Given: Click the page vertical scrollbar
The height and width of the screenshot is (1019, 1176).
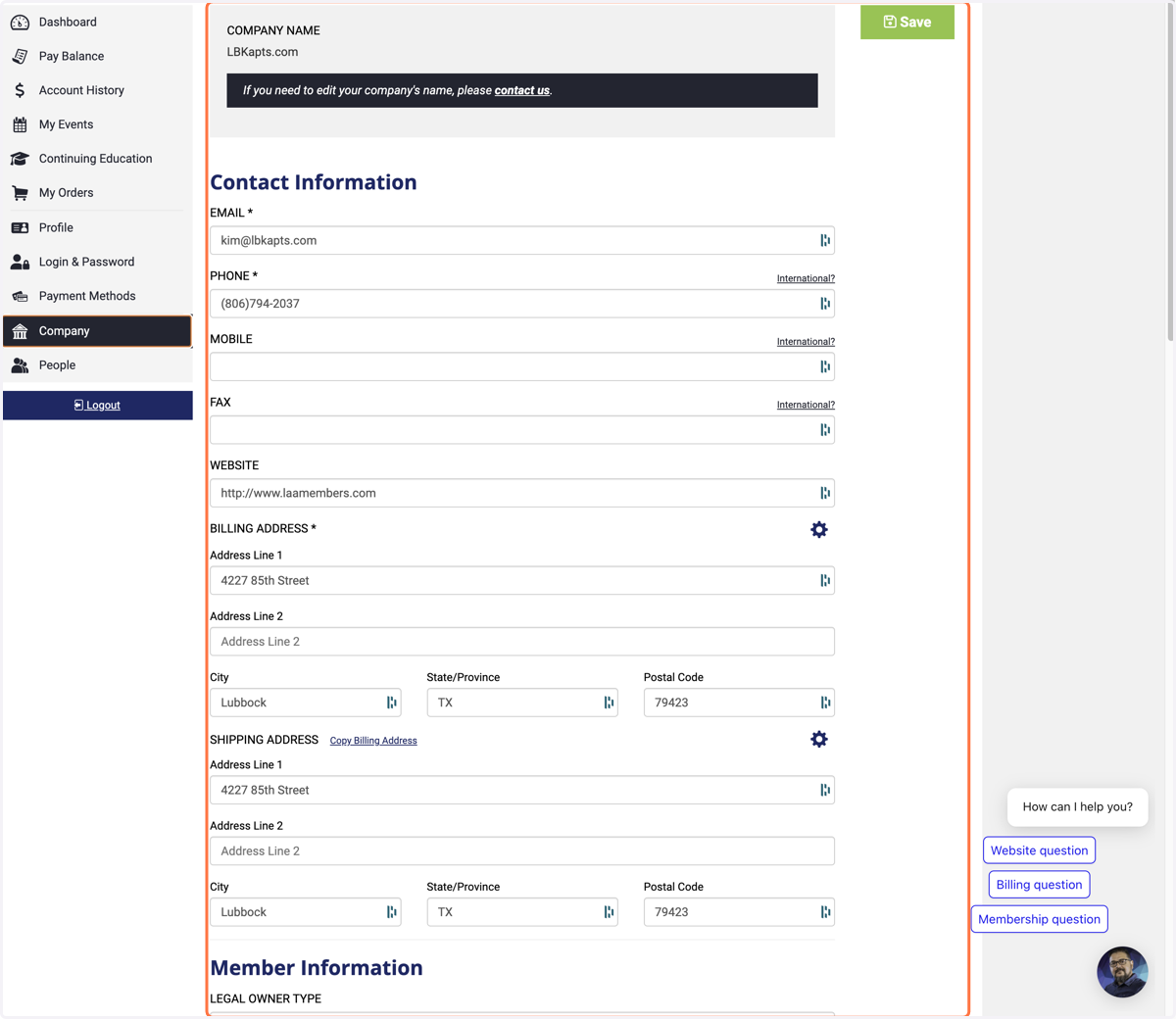Looking at the screenshot, I should click(1171, 171).
